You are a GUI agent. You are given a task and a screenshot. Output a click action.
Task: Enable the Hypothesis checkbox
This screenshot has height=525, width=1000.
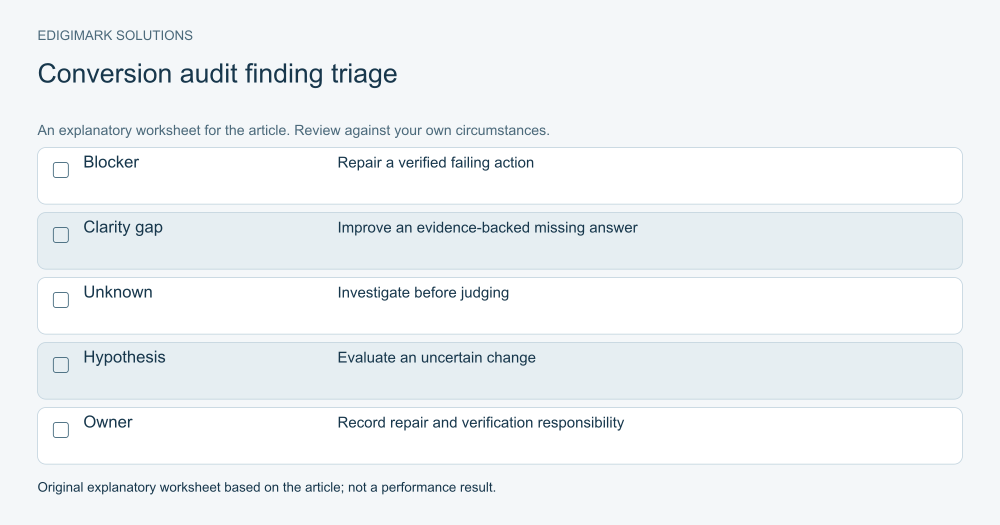[x=61, y=365]
